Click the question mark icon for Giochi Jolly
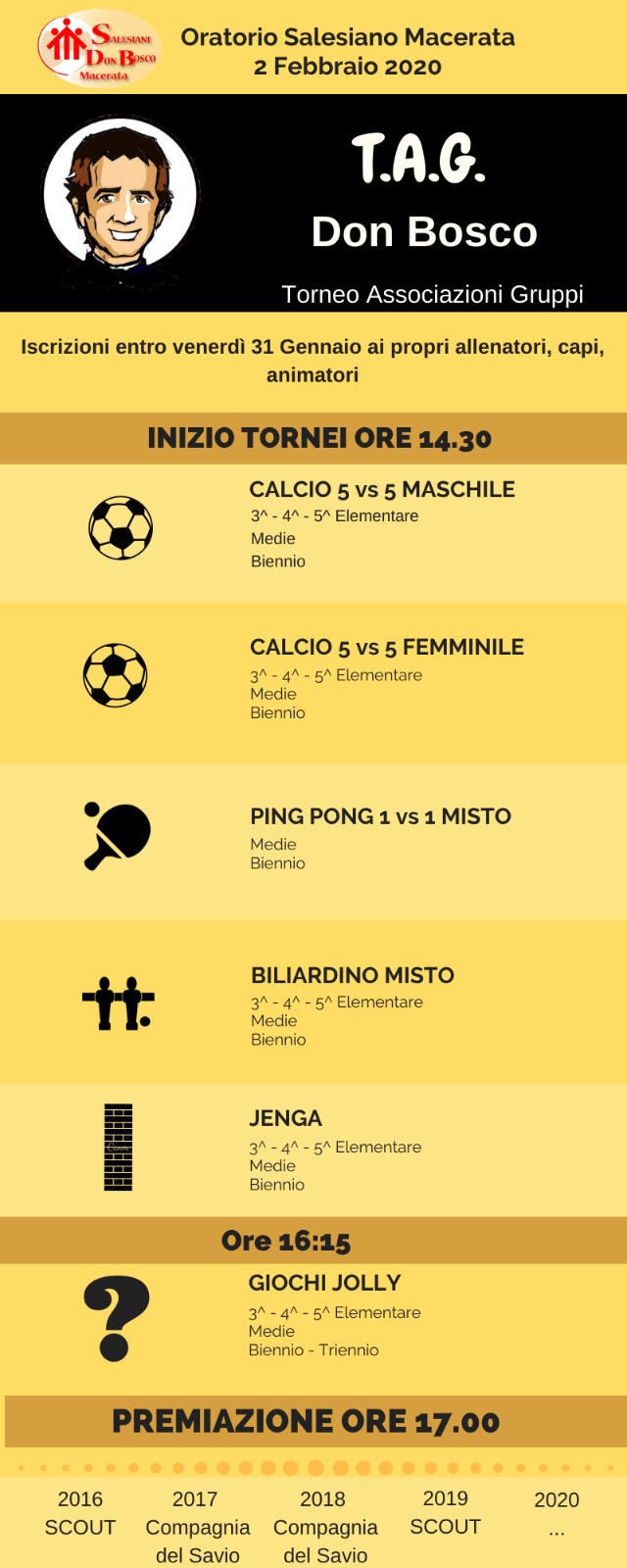Image resolution: width=627 pixels, height=1568 pixels. point(117,1319)
